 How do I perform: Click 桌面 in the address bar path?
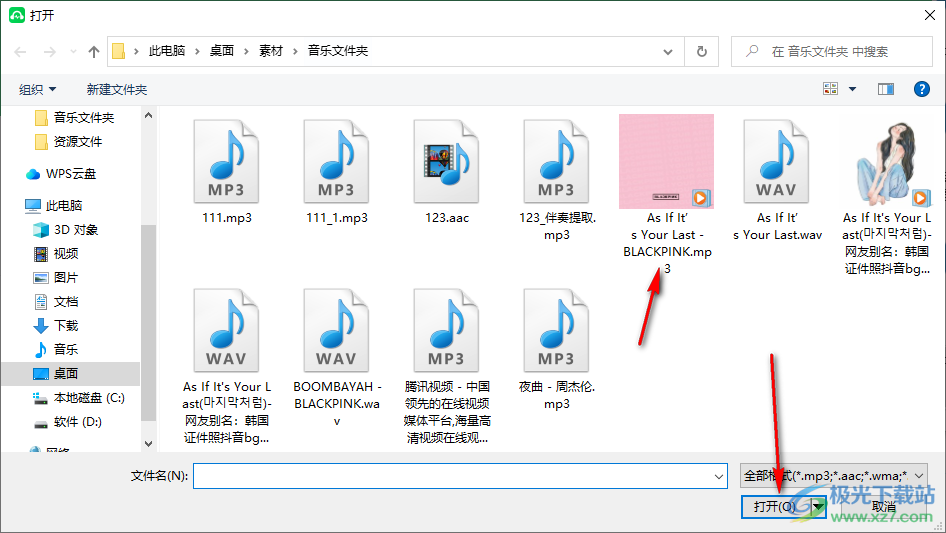pos(222,51)
